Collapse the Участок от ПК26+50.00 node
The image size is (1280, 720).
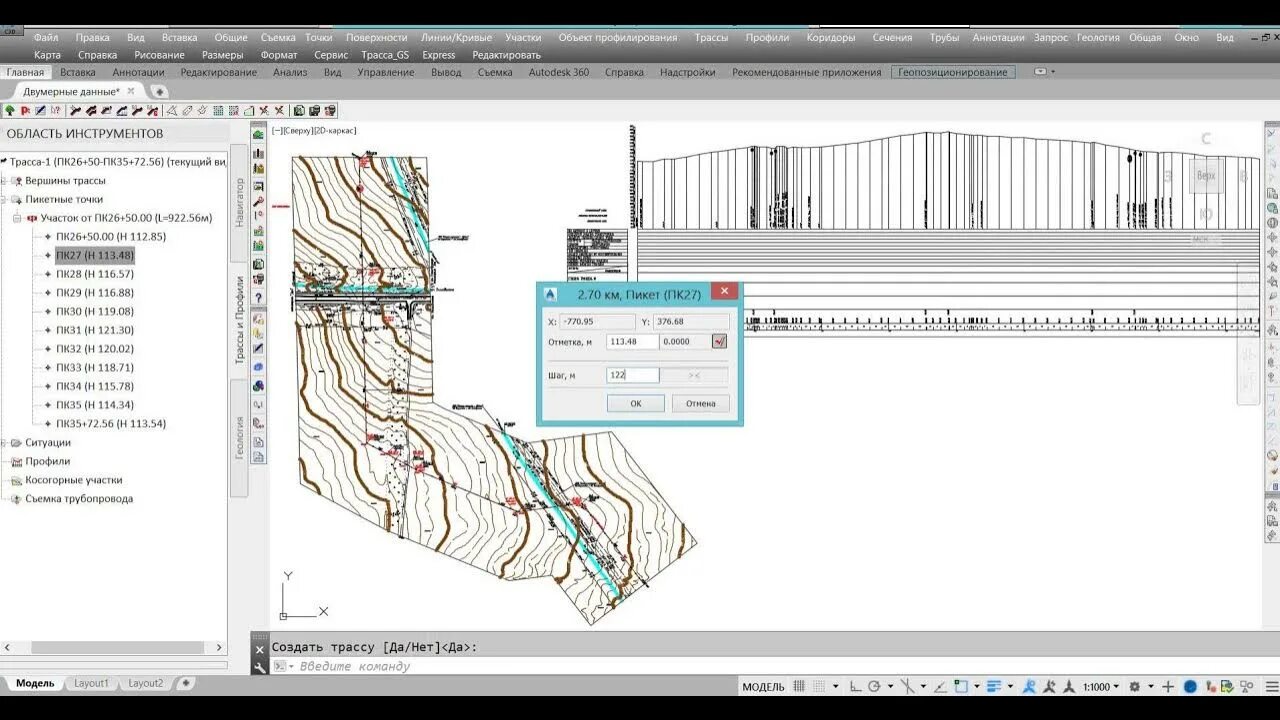pos(17,218)
